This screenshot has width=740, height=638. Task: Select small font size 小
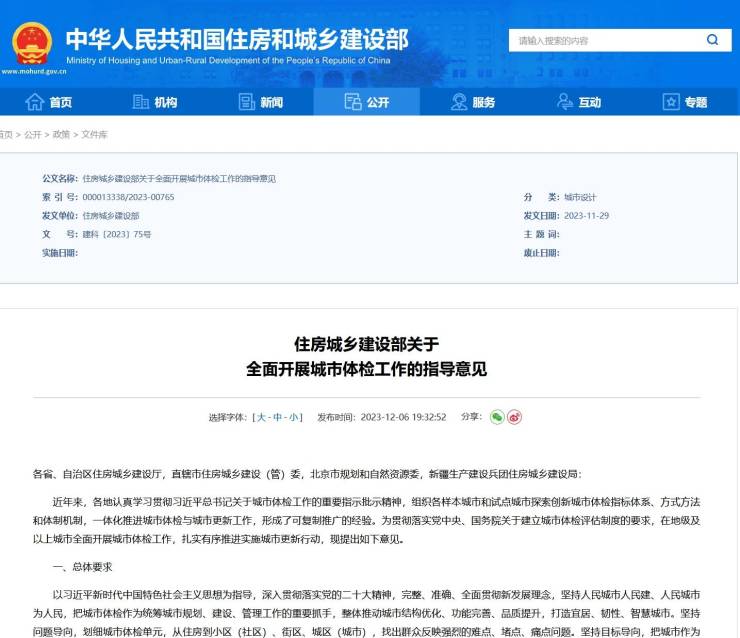[x=294, y=417]
